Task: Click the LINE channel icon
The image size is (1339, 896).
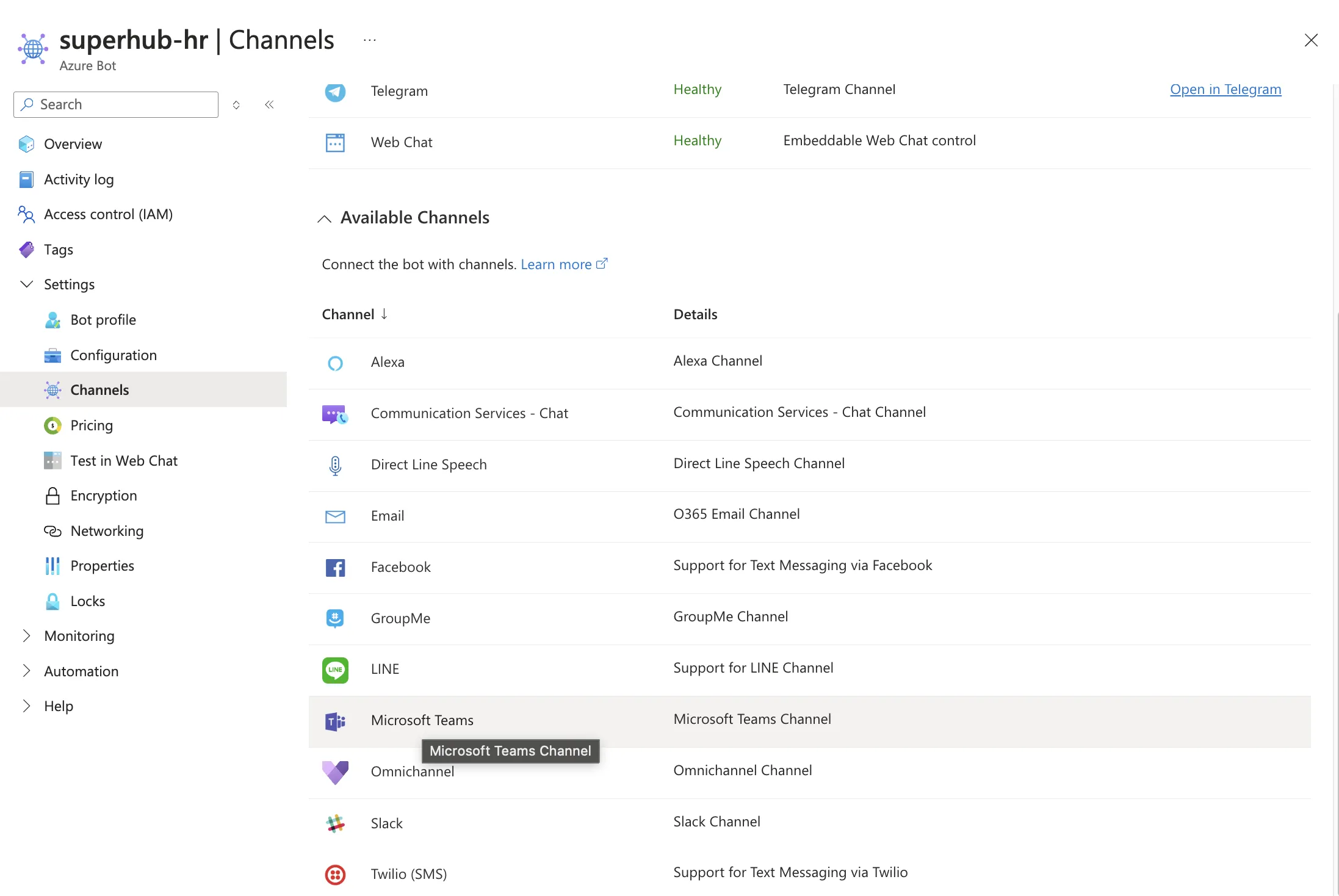Action: [335, 670]
